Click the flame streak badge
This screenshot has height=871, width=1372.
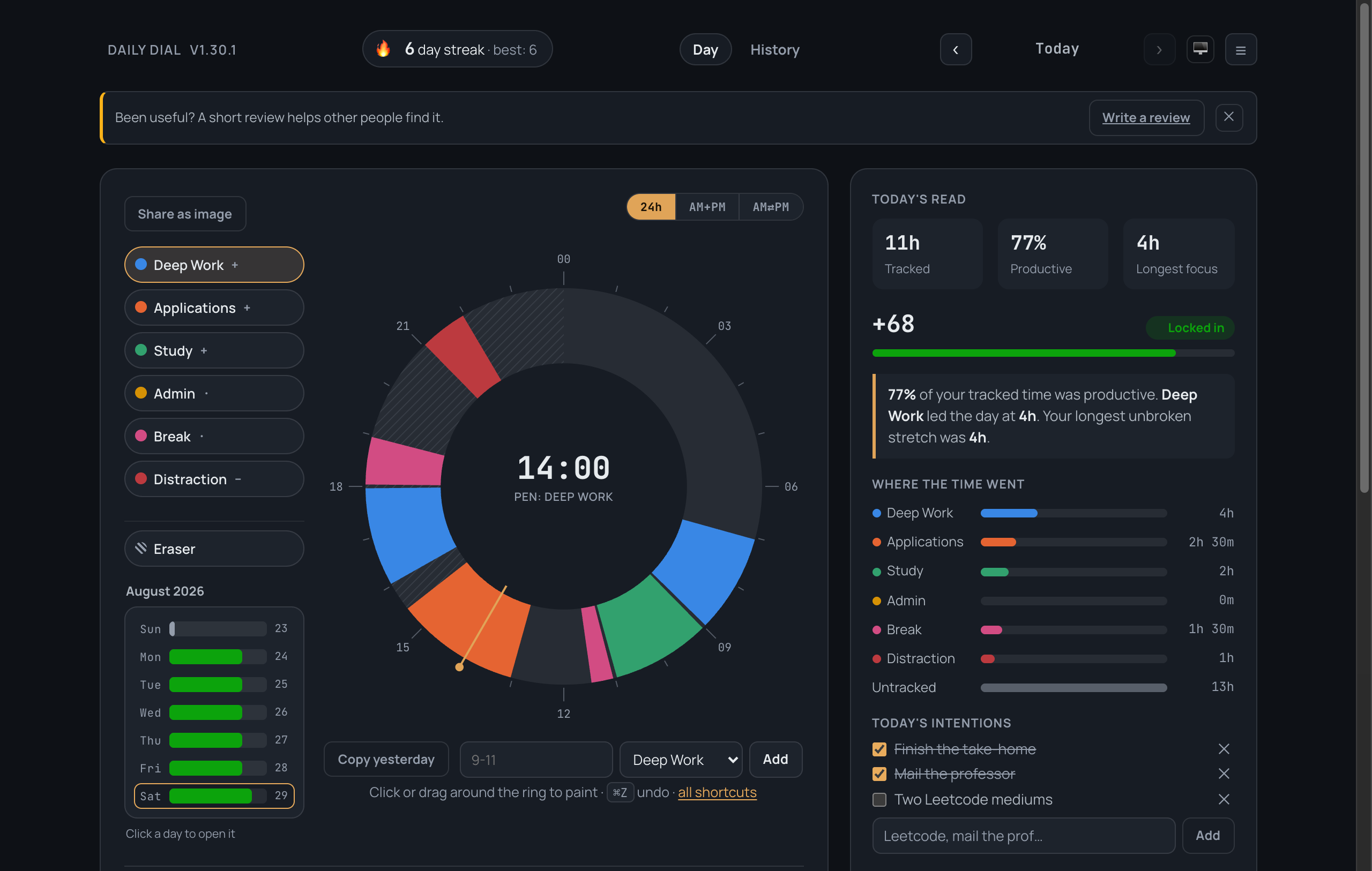pos(457,49)
